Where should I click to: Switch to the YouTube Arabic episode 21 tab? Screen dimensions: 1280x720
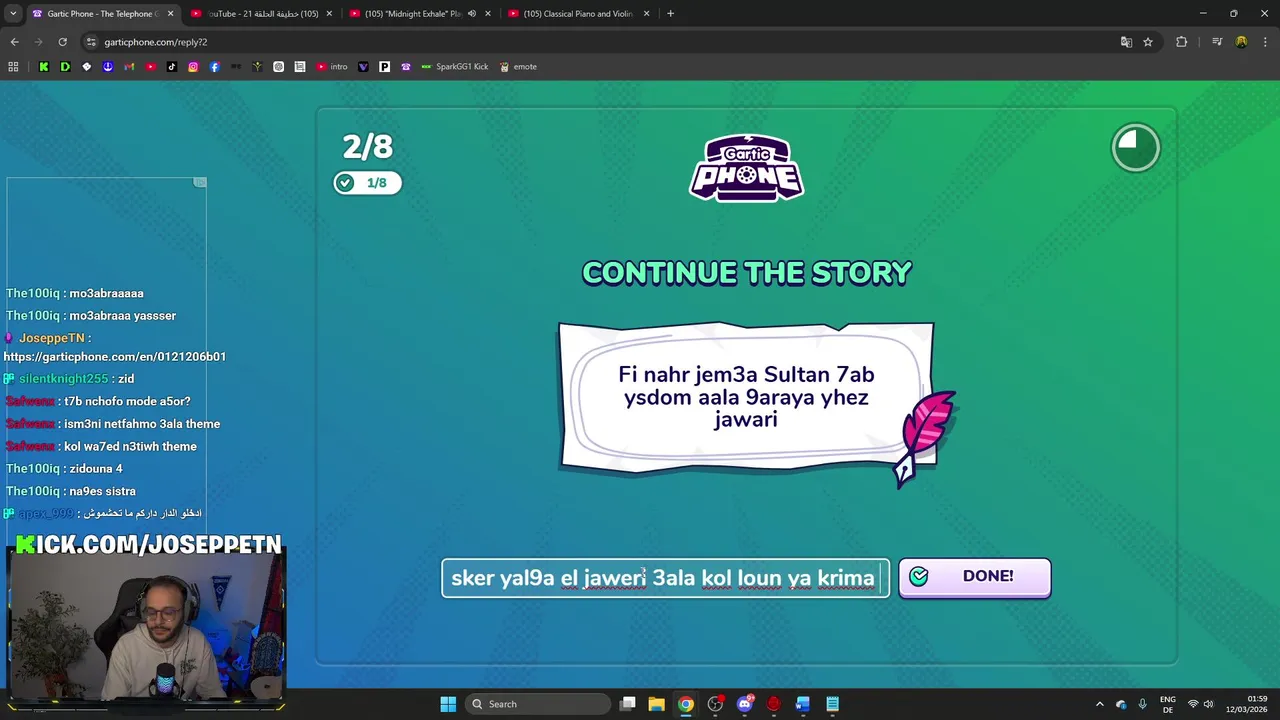[262, 14]
